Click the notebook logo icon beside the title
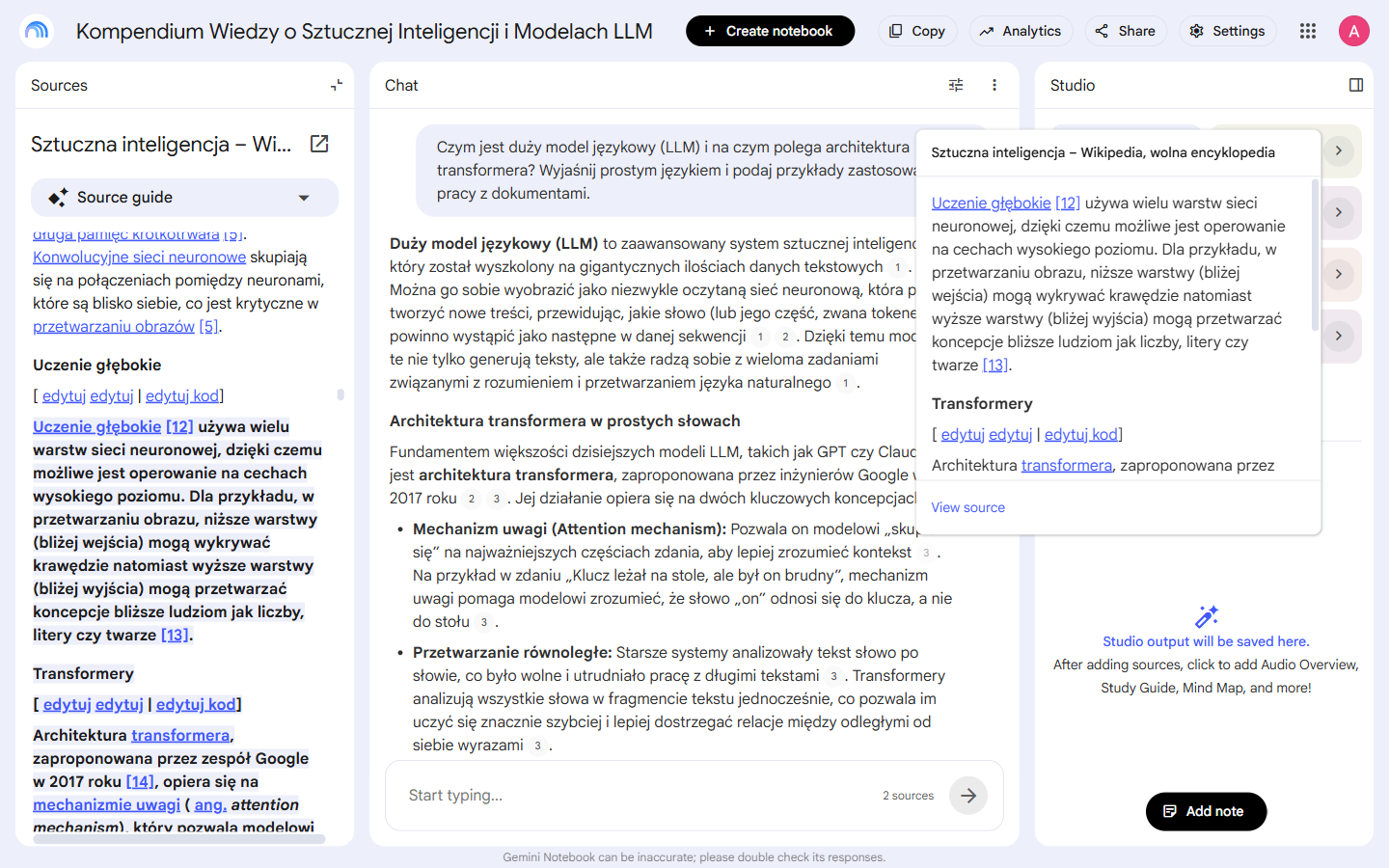The width and height of the screenshot is (1389, 868). [x=37, y=31]
